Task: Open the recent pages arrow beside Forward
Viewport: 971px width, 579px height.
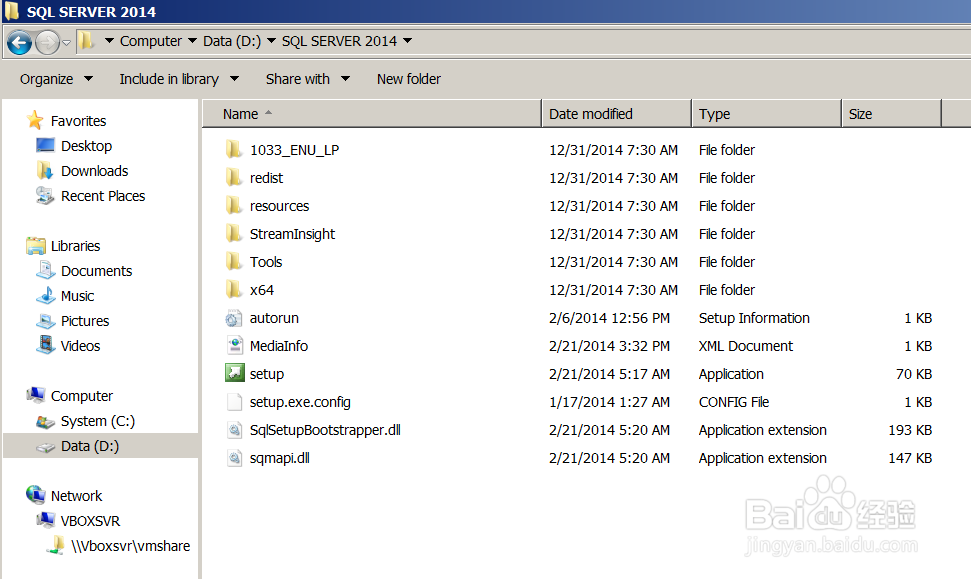Action: click(66, 43)
